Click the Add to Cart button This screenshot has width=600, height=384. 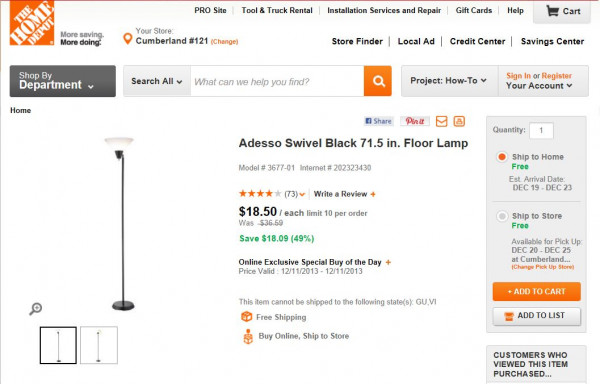536,291
